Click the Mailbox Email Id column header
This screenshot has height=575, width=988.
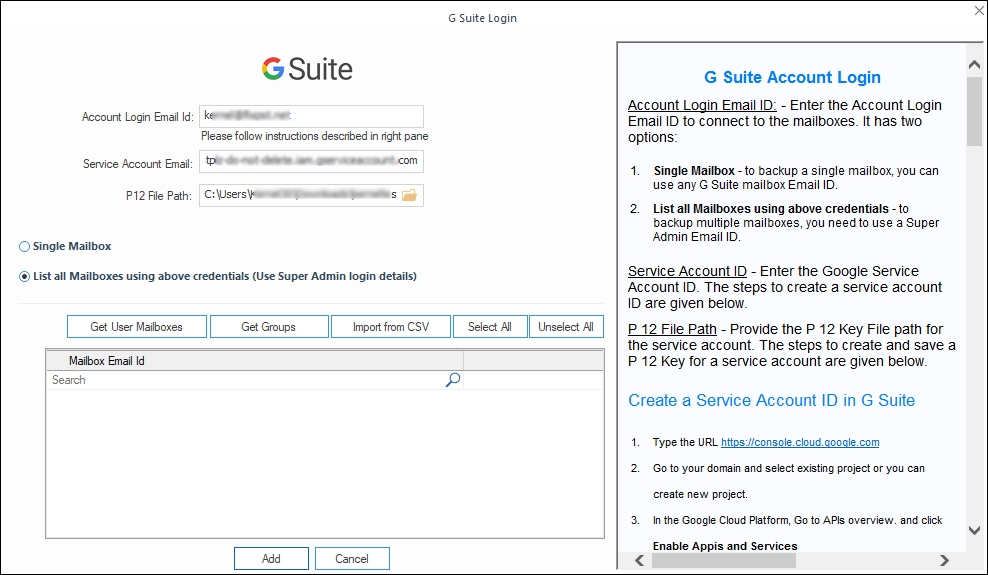point(255,361)
